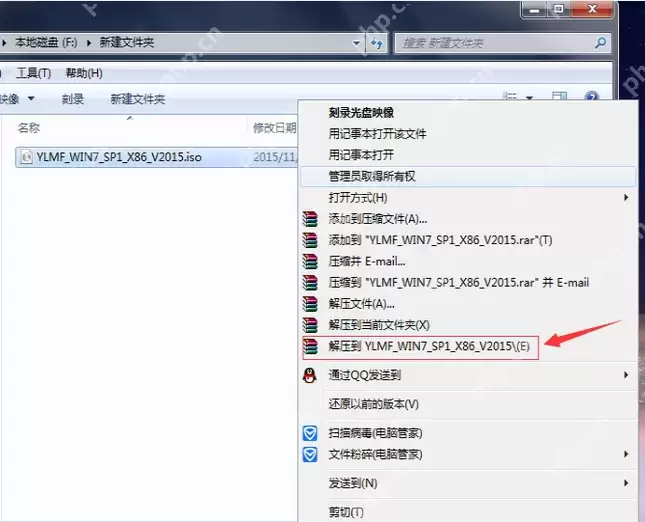Click WinRAR icon beside 解压文件(A)...
Image resolution: width=645 pixels, height=522 pixels.
click(310, 304)
